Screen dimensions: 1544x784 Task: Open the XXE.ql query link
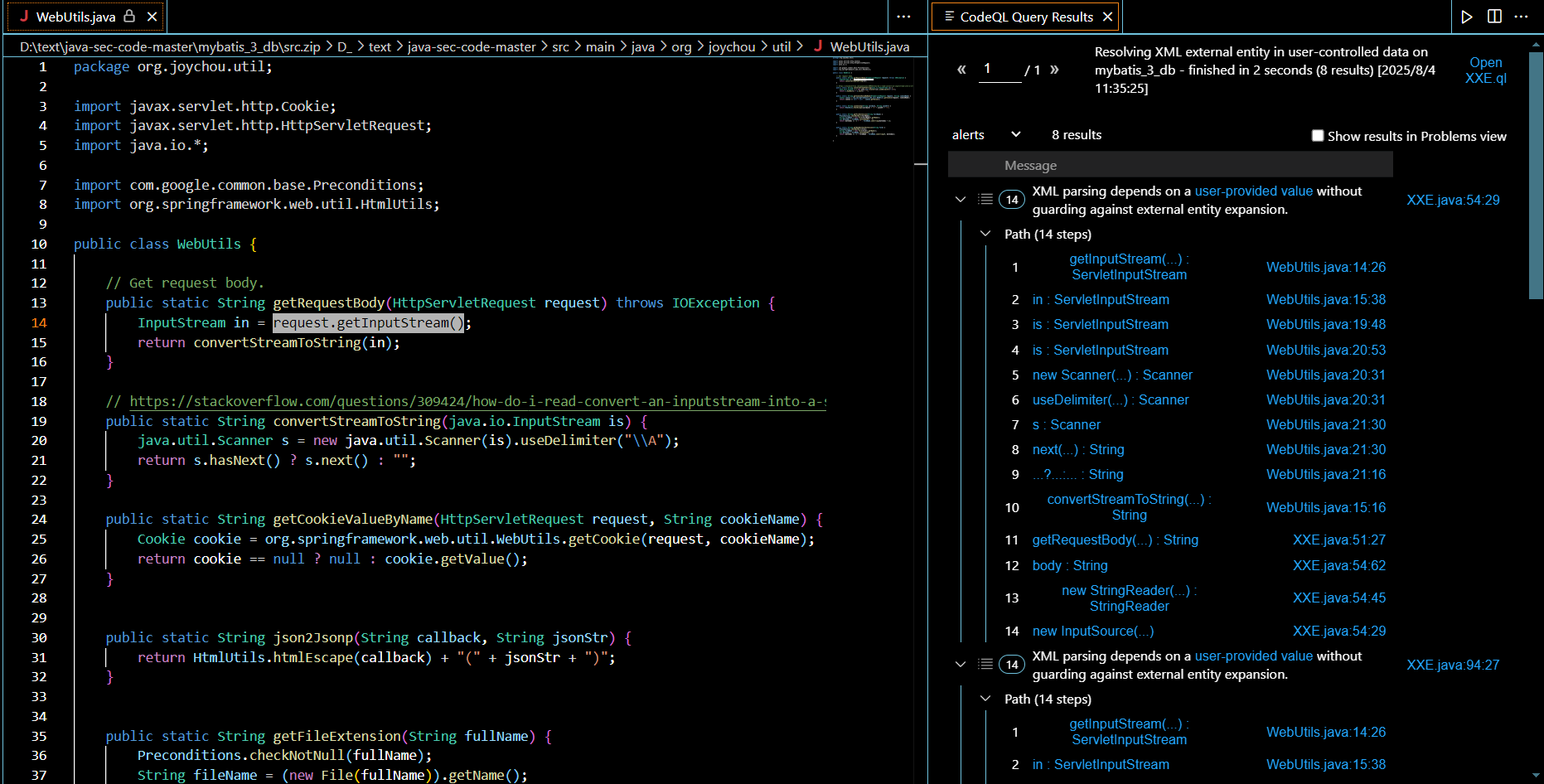(1485, 70)
